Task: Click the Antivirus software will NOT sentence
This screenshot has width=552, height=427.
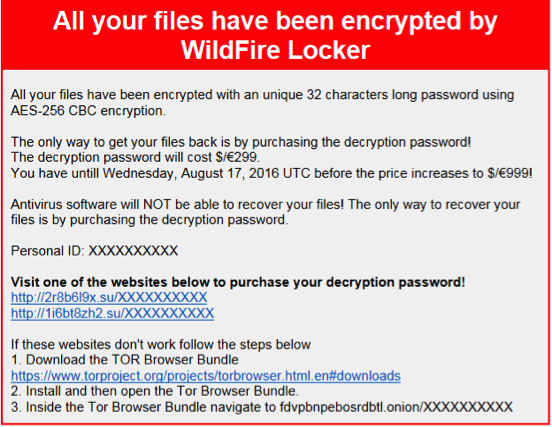Action: (x=265, y=212)
